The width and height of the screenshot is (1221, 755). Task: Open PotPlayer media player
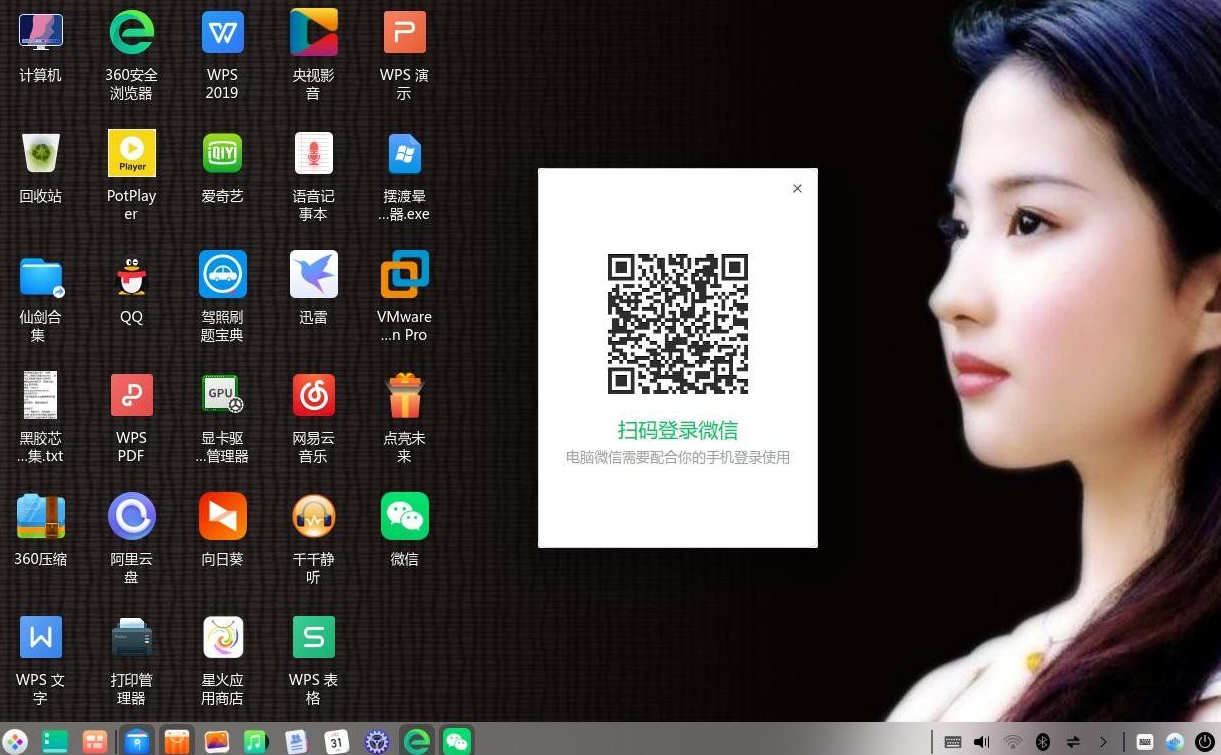pyautogui.click(x=131, y=153)
